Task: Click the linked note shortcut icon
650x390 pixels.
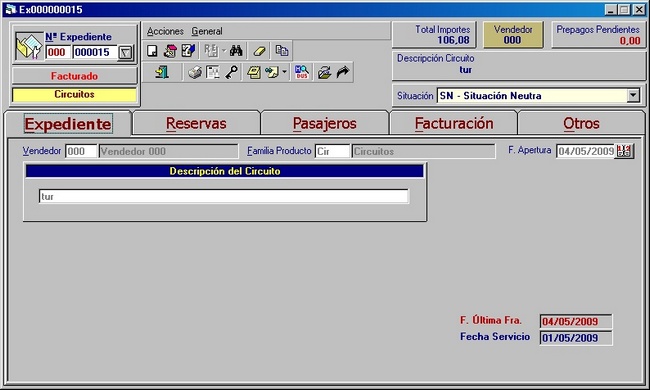Action: coord(272,73)
